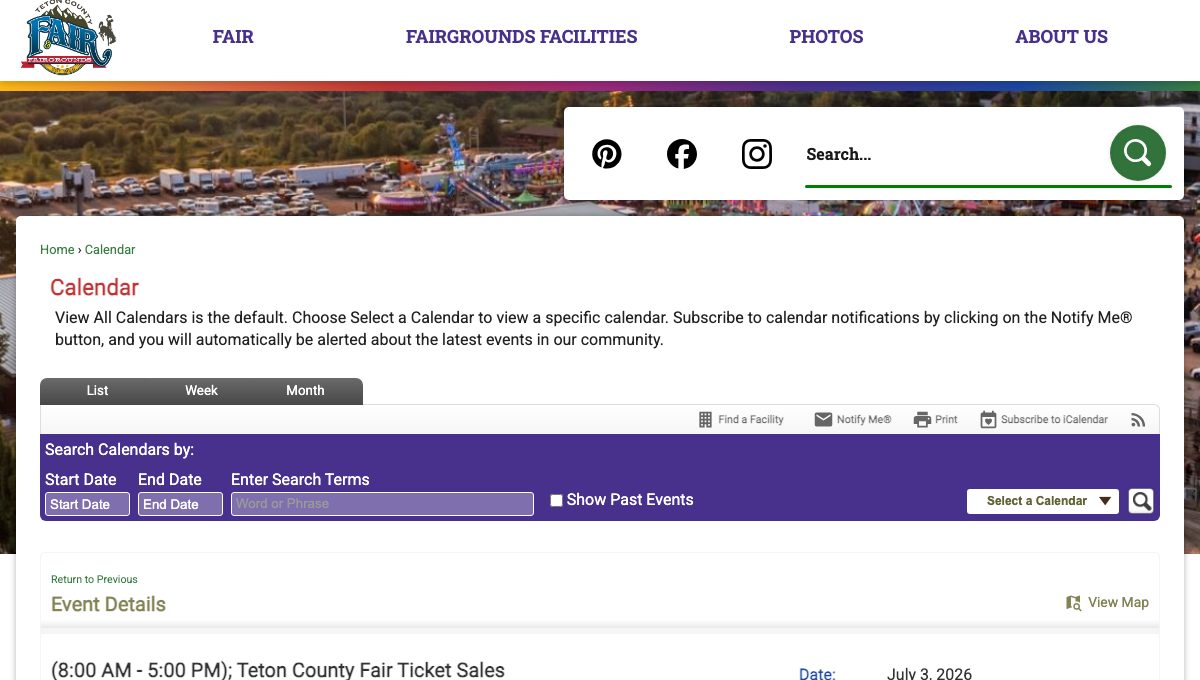Click the Teton County Fair logo
Image resolution: width=1200 pixels, height=680 pixels.
69,38
